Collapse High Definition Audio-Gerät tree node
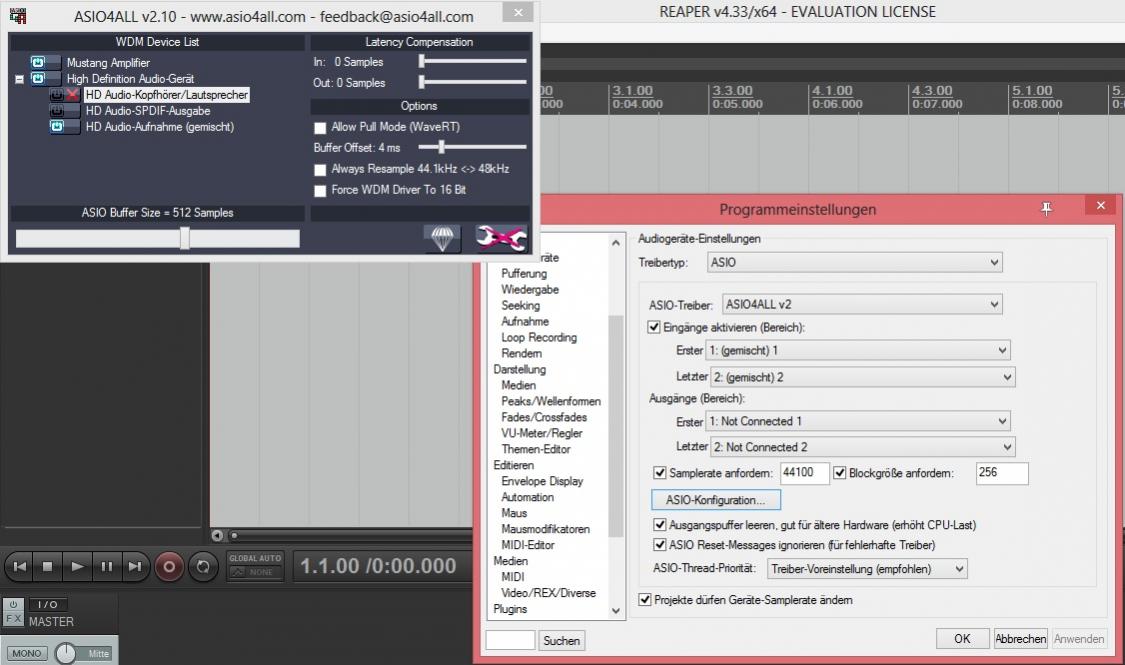This screenshot has width=1125, height=665. tap(19, 79)
